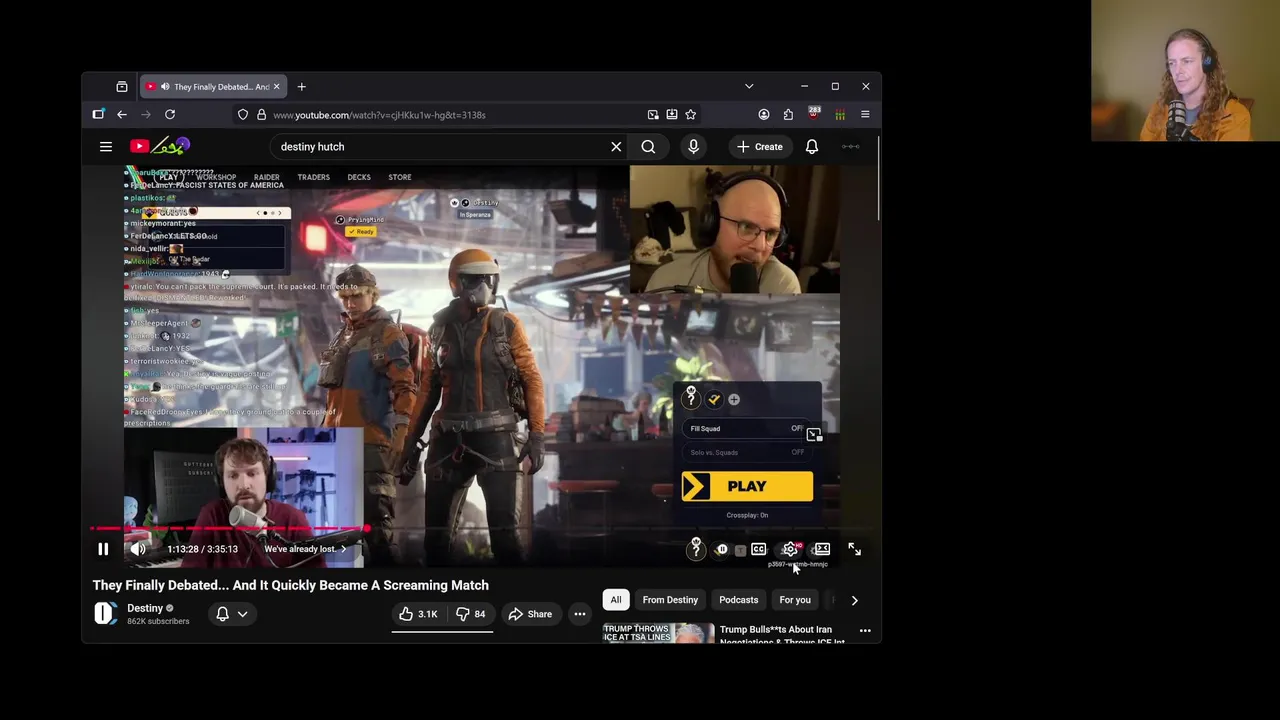Go to YouTube home via logo
The height and width of the screenshot is (720, 1280).
click(x=160, y=147)
